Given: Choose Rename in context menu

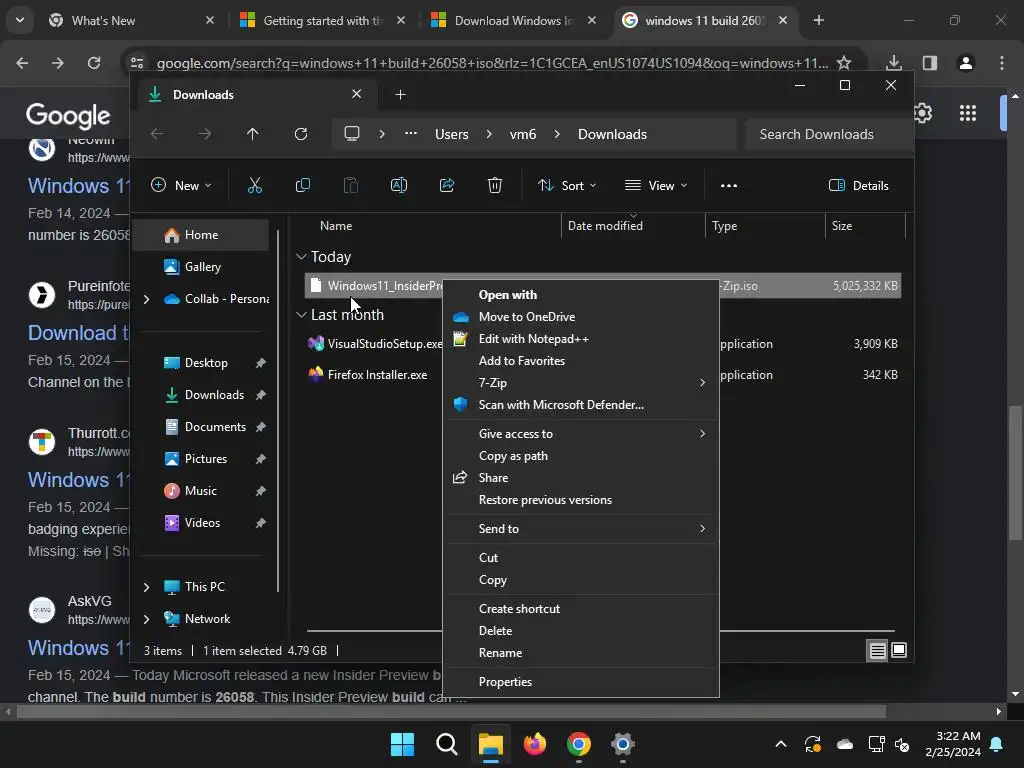Looking at the screenshot, I should coord(581,653).
